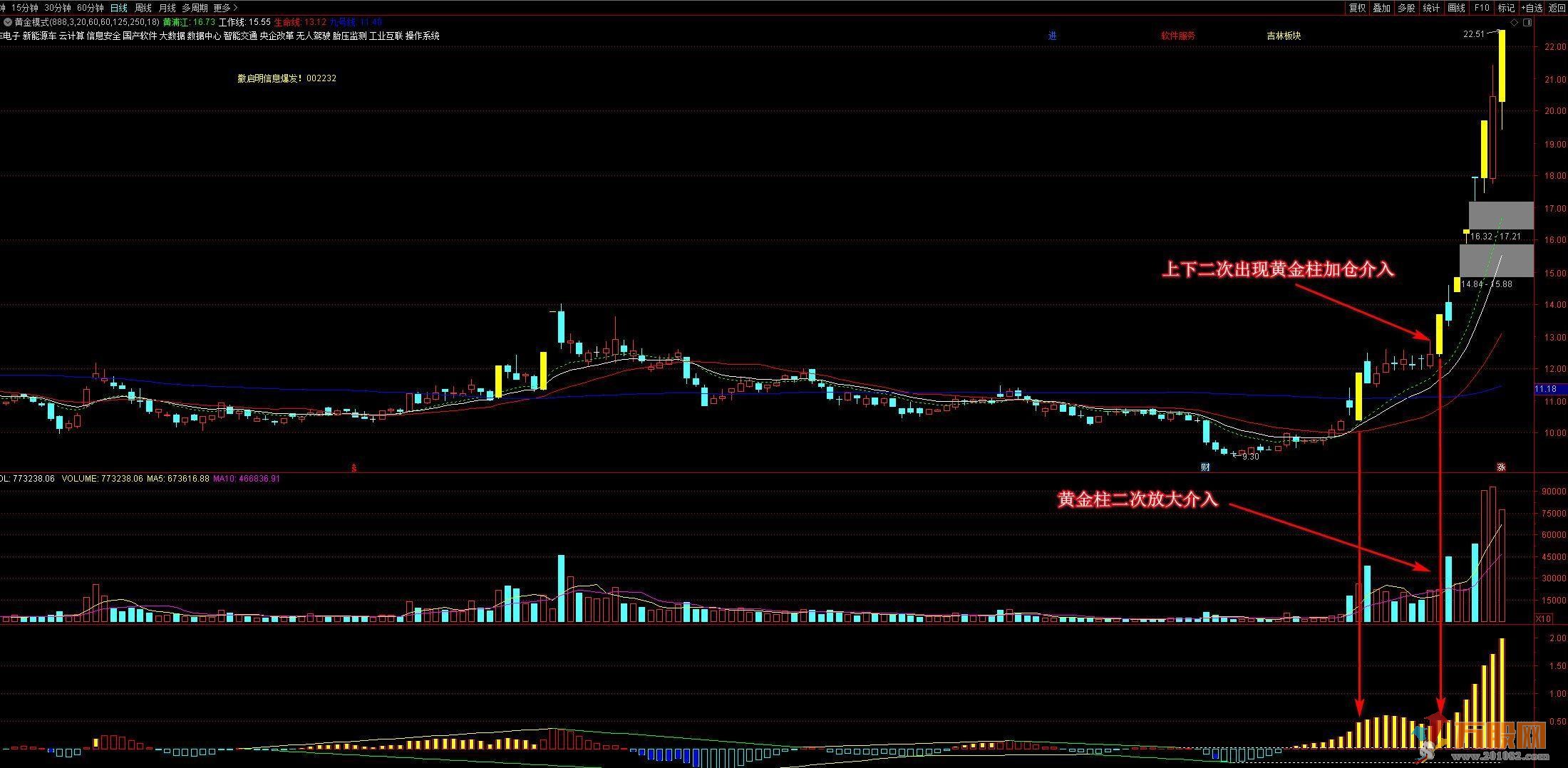Click gap box labeled 16.32 - 17.21
The width and height of the screenshot is (1568, 768).
[1501, 215]
